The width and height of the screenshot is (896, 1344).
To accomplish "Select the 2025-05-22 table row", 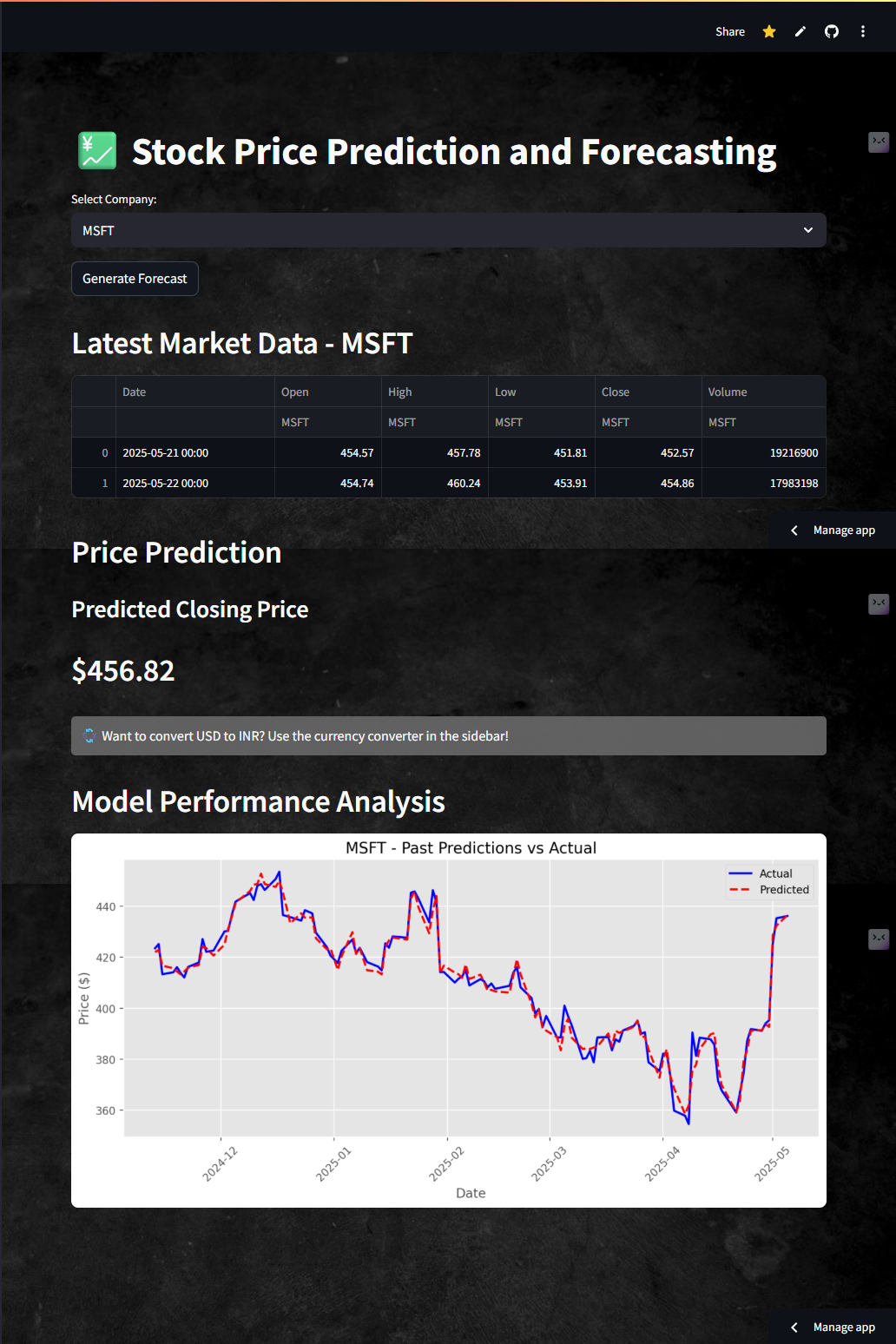I will tap(449, 483).
